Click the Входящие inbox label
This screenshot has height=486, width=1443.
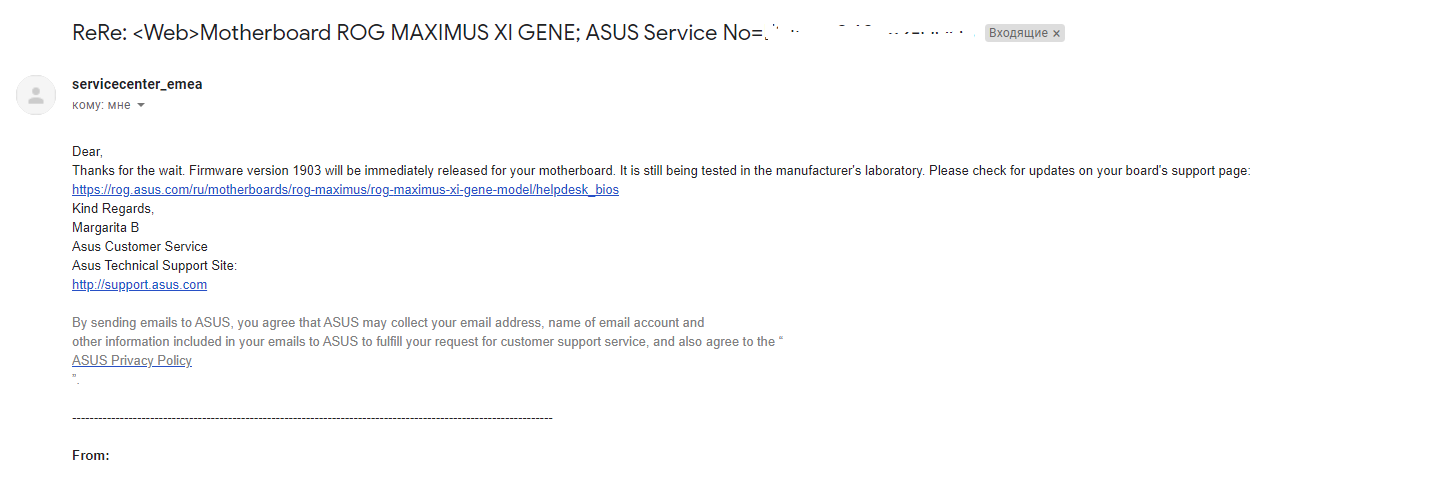pos(1017,33)
